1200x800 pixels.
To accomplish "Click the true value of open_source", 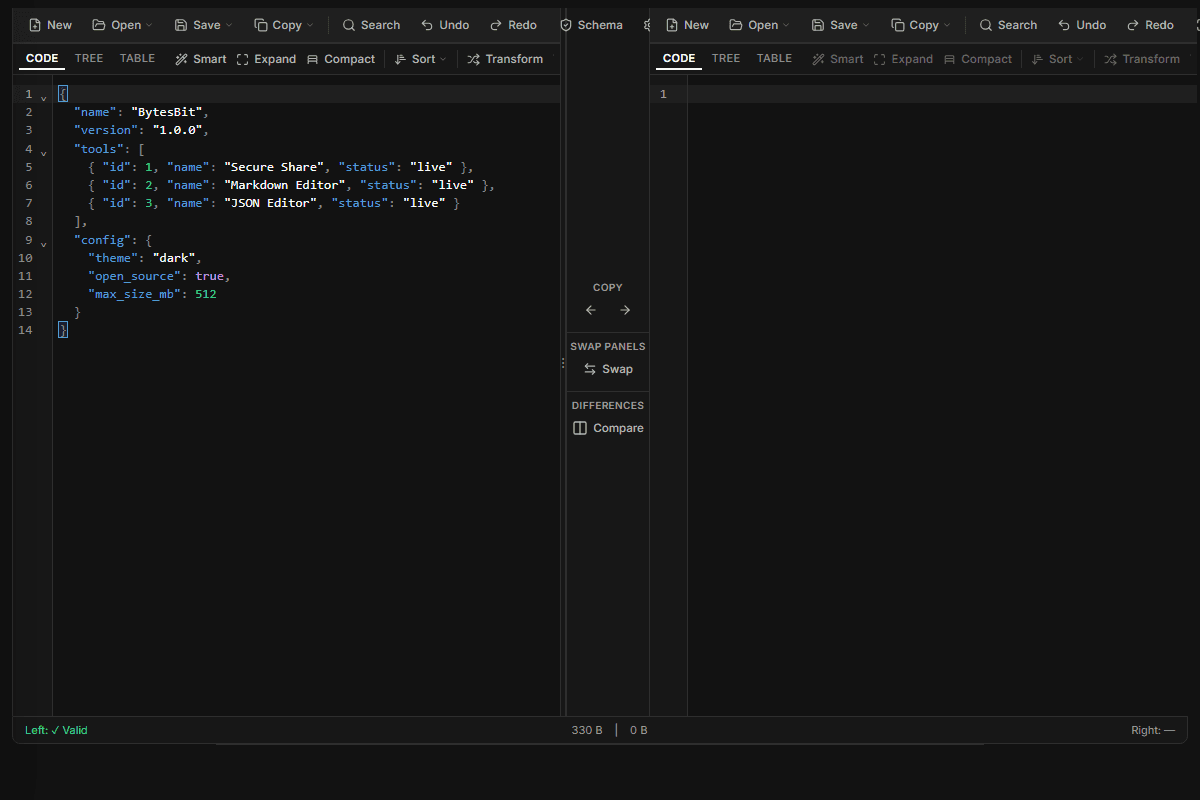I will [210, 276].
